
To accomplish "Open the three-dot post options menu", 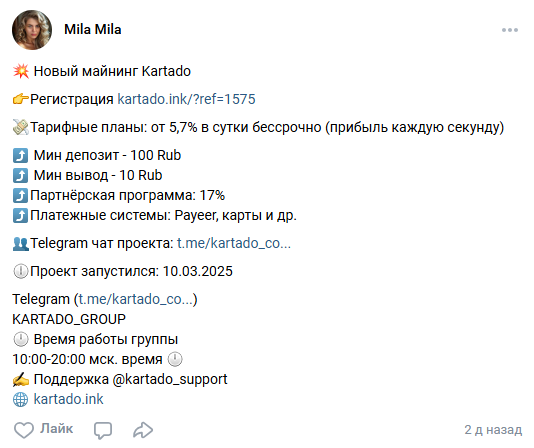I will coord(509,30).
